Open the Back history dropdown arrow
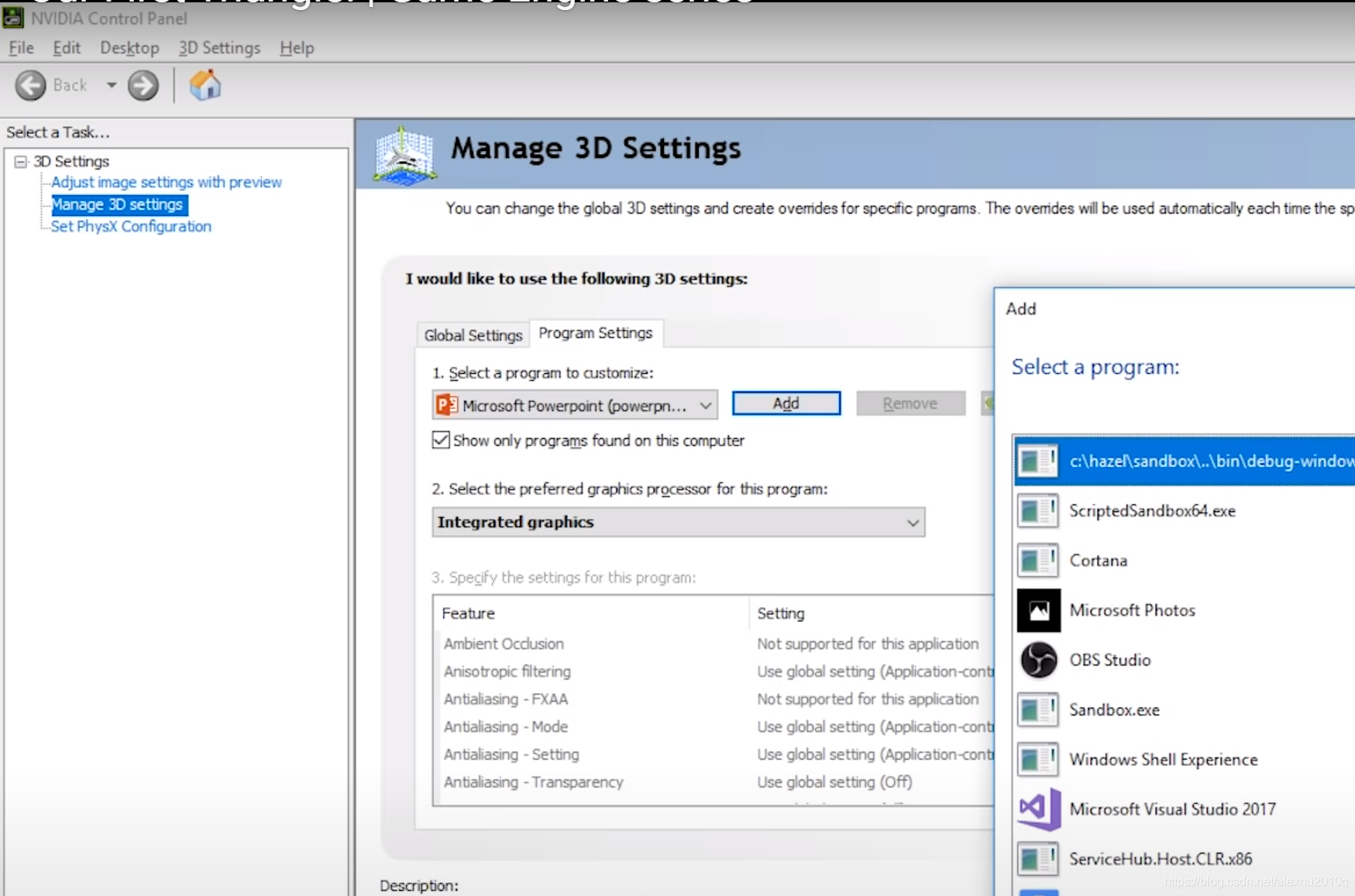 [112, 85]
